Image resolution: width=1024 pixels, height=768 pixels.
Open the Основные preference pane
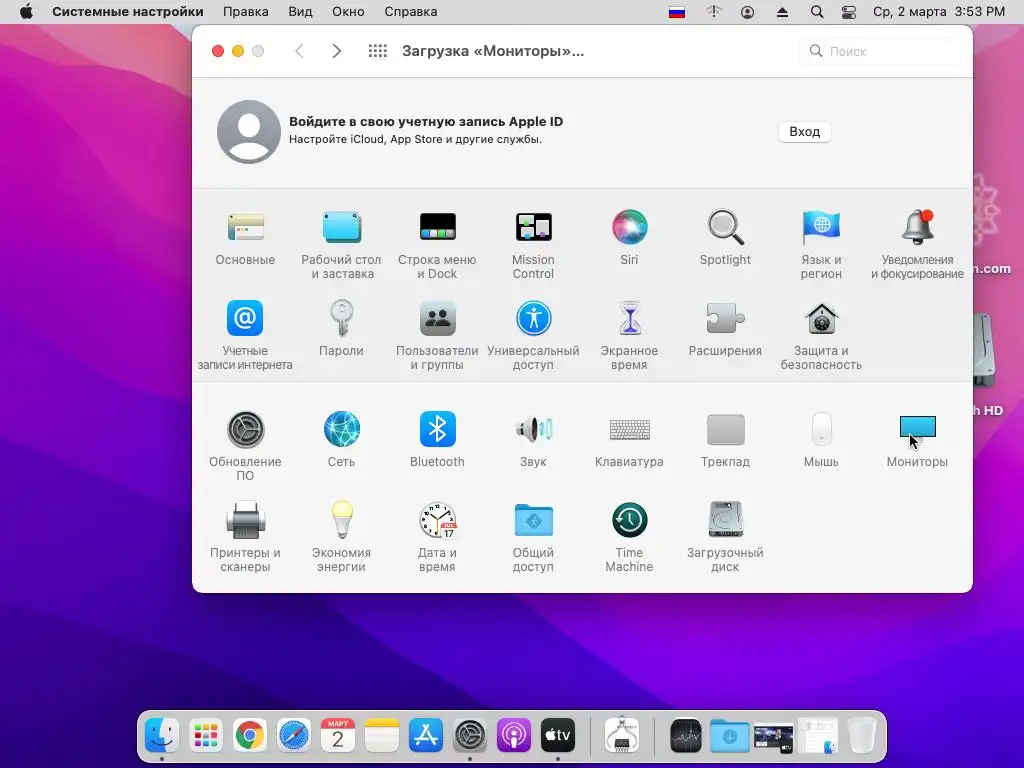click(x=245, y=238)
